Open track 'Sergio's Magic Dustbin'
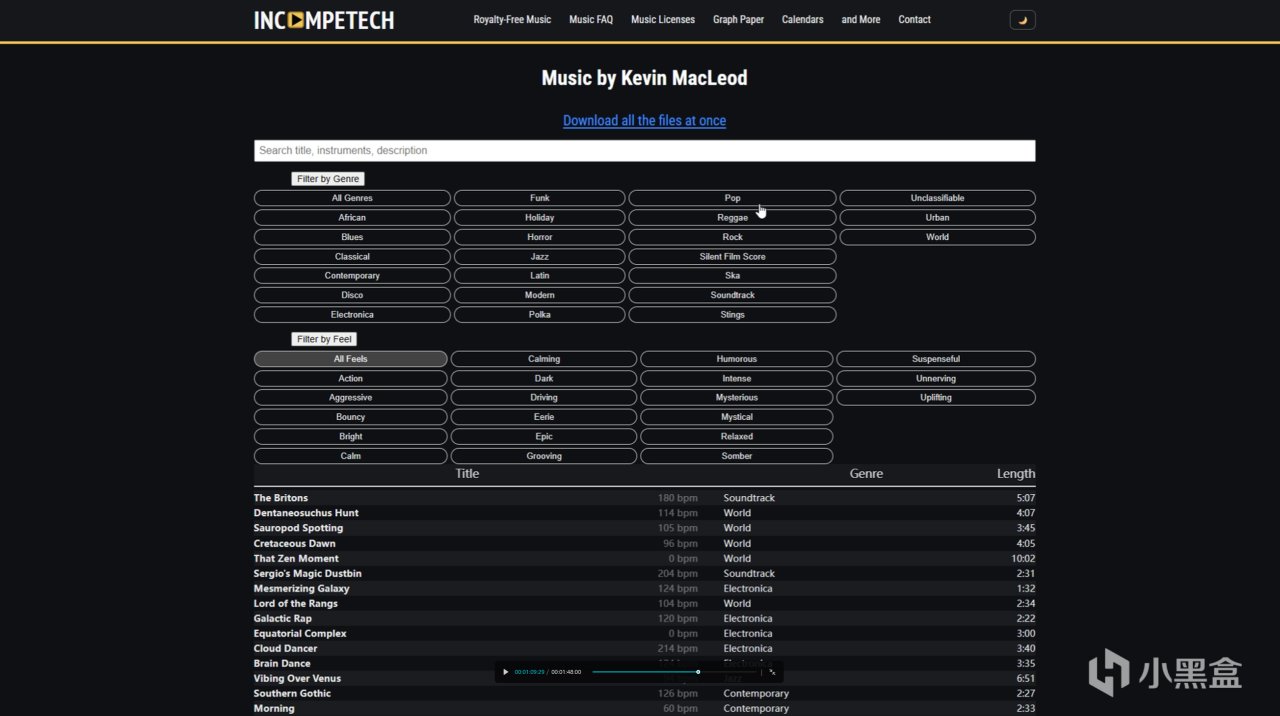This screenshot has height=716, width=1280. click(x=308, y=574)
